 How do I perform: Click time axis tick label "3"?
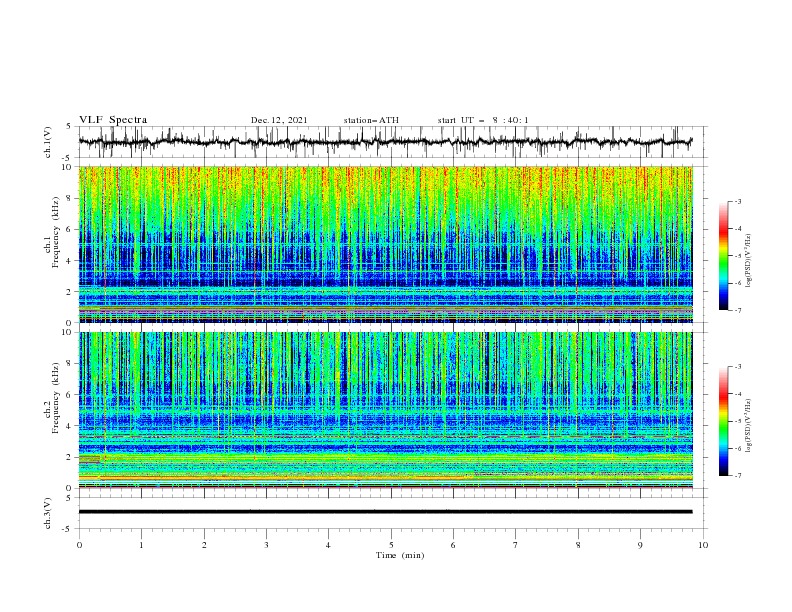coord(266,545)
